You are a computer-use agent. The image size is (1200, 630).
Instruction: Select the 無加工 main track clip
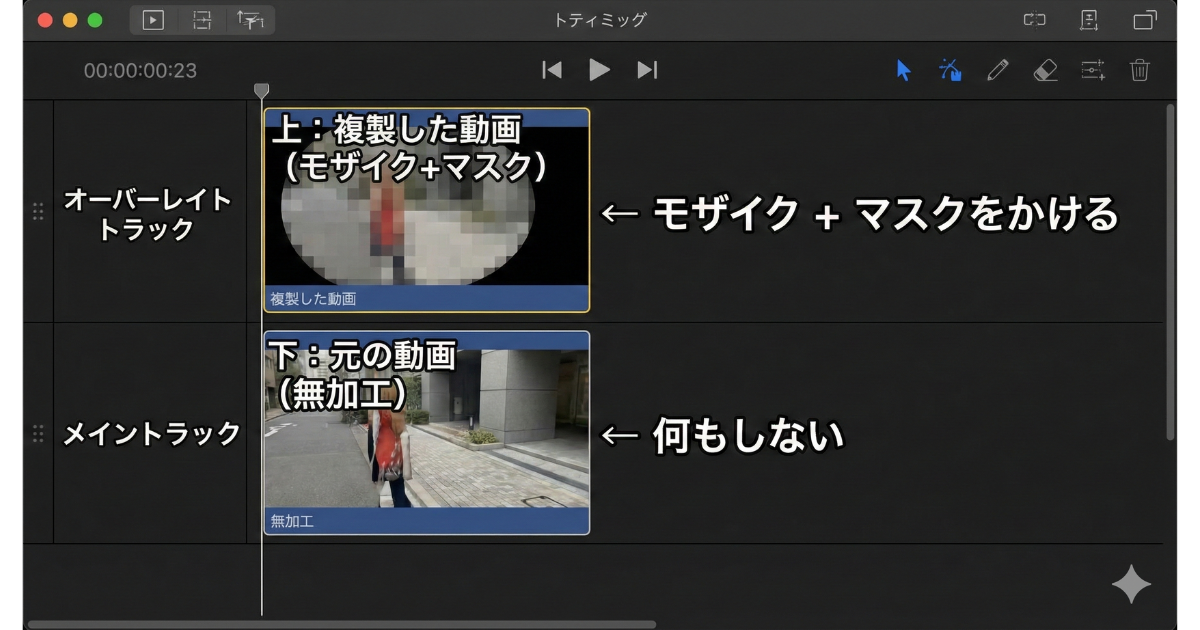[x=427, y=433]
